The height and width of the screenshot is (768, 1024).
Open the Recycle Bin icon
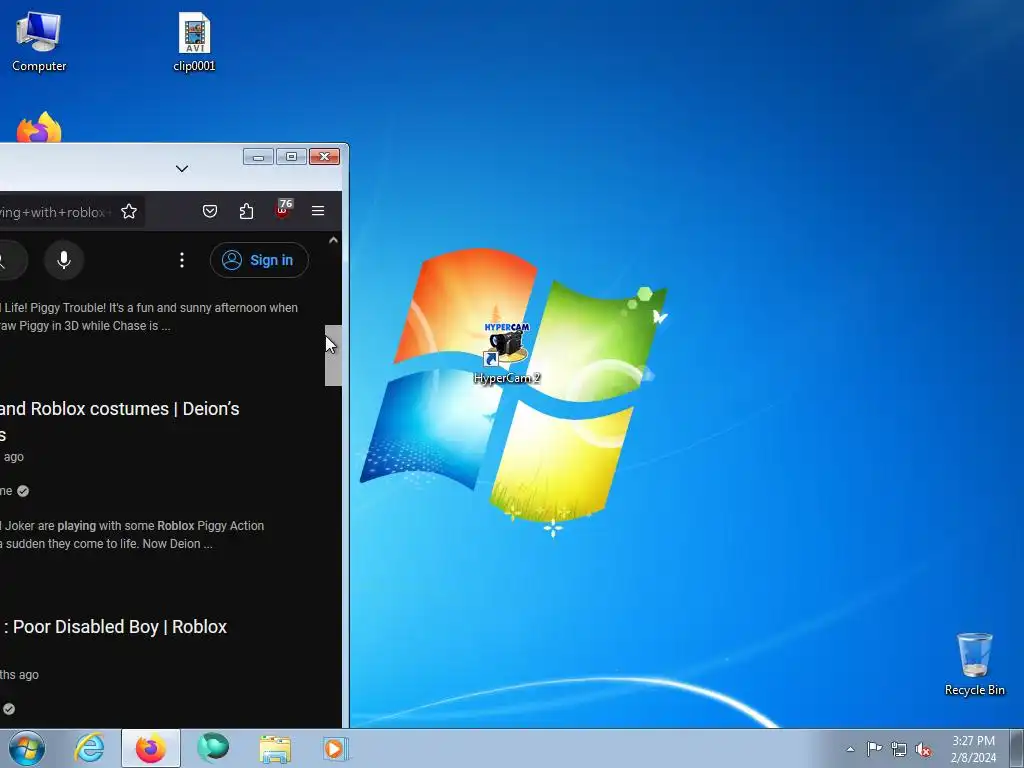click(974, 664)
